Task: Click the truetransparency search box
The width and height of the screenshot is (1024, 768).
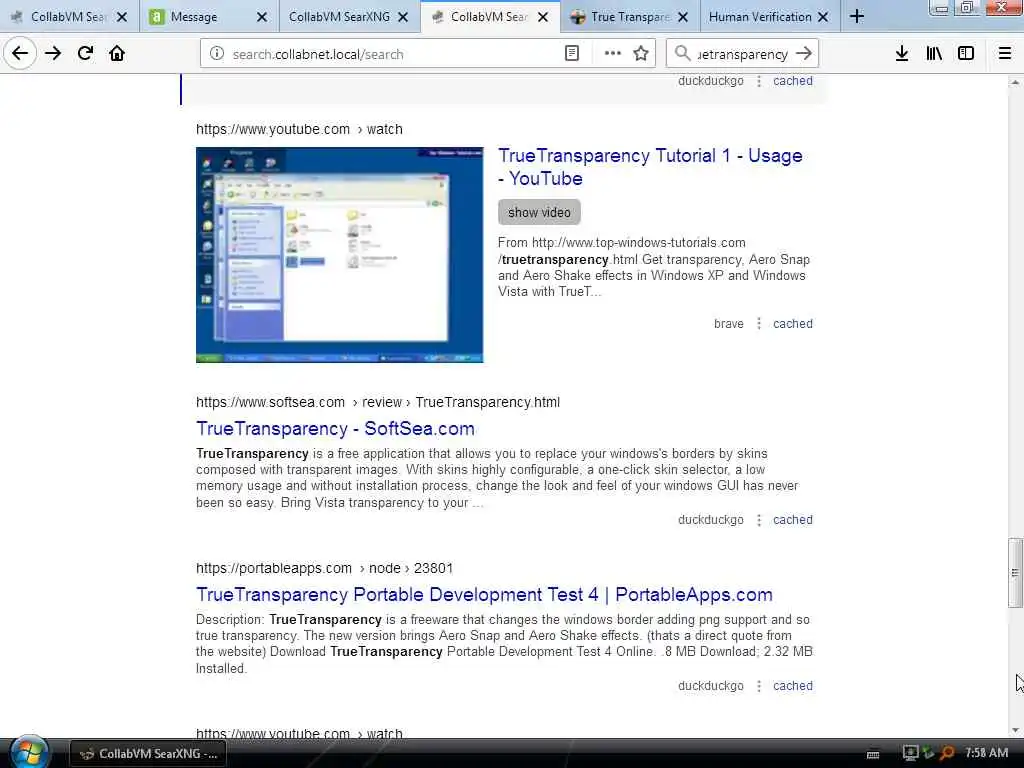Action: pyautogui.click(x=743, y=54)
